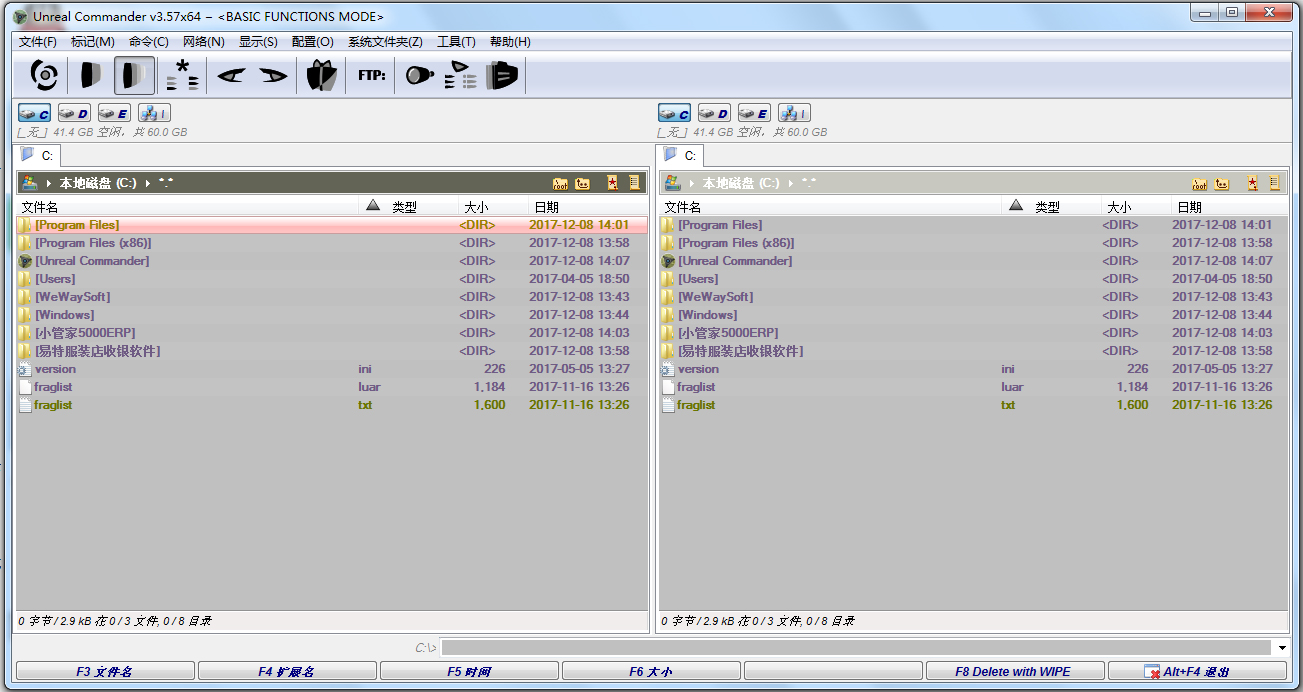Image resolution: width=1303 pixels, height=692 pixels.
Task: Click the F8 Delete with WIPE button
Action: [1015, 671]
